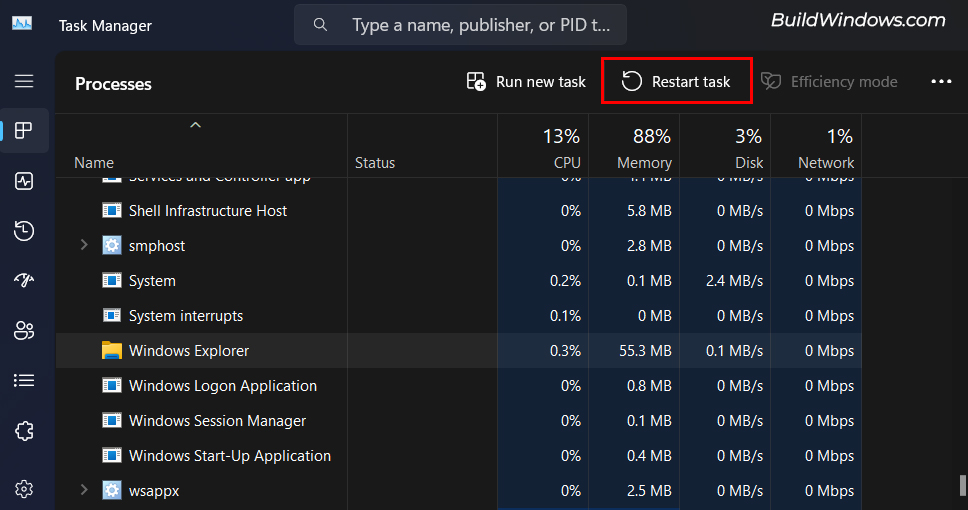Click the Shell Infrastructure Host process icon
This screenshot has height=510, width=968.
[112, 211]
